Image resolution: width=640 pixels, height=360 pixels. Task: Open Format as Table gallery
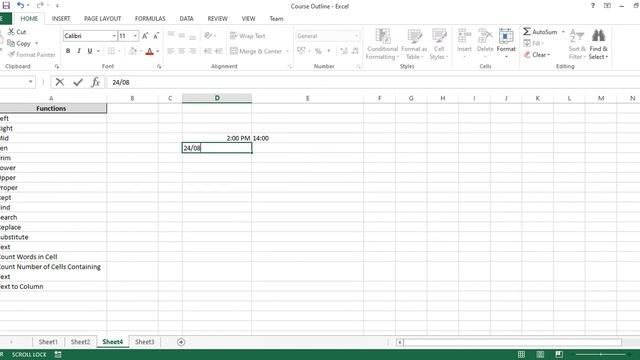click(x=414, y=44)
